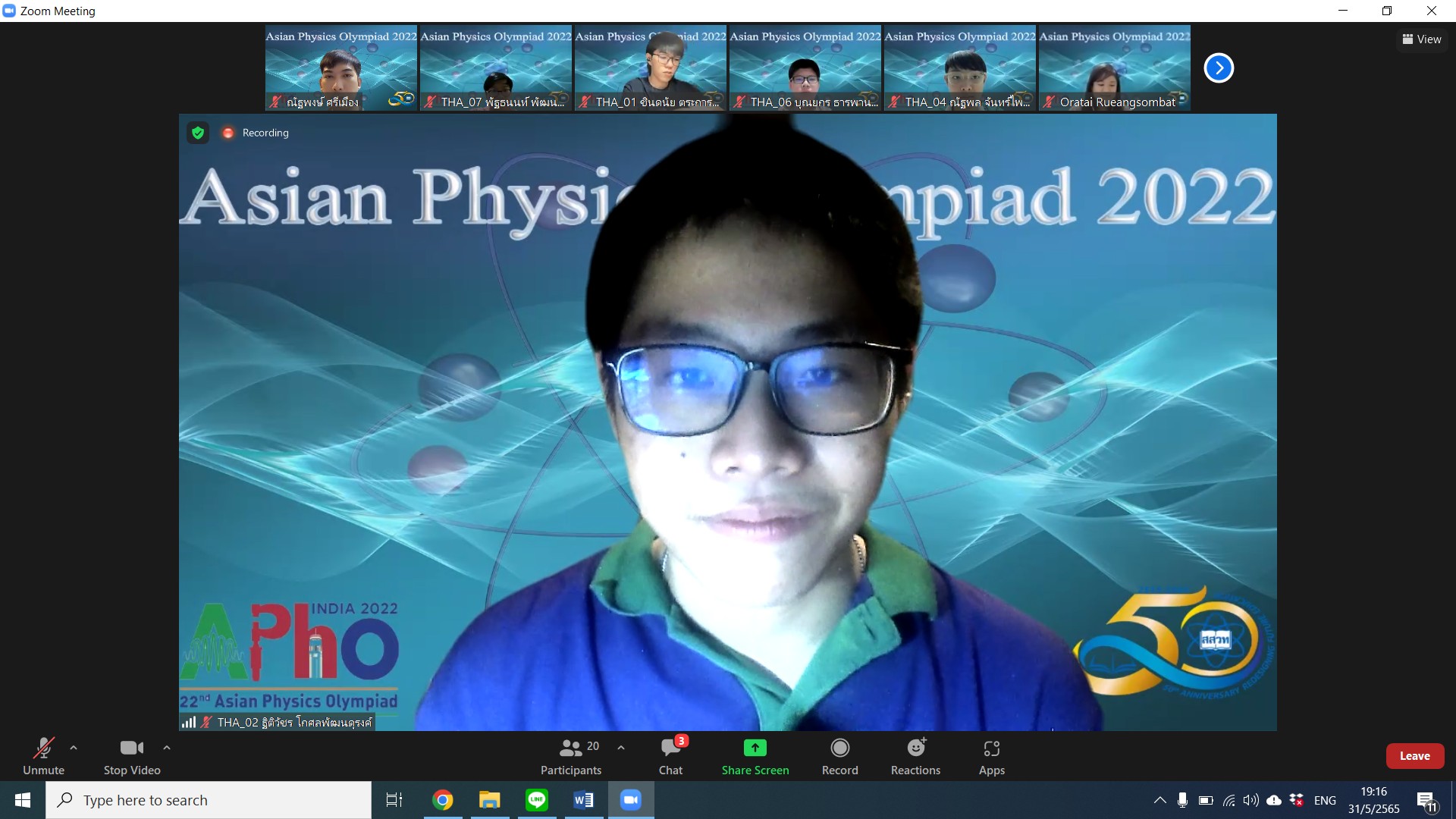Viewport: 1456px width, 819px height.
Task: Click connection signal bars on speaker video
Action: click(x=189, y=722)
